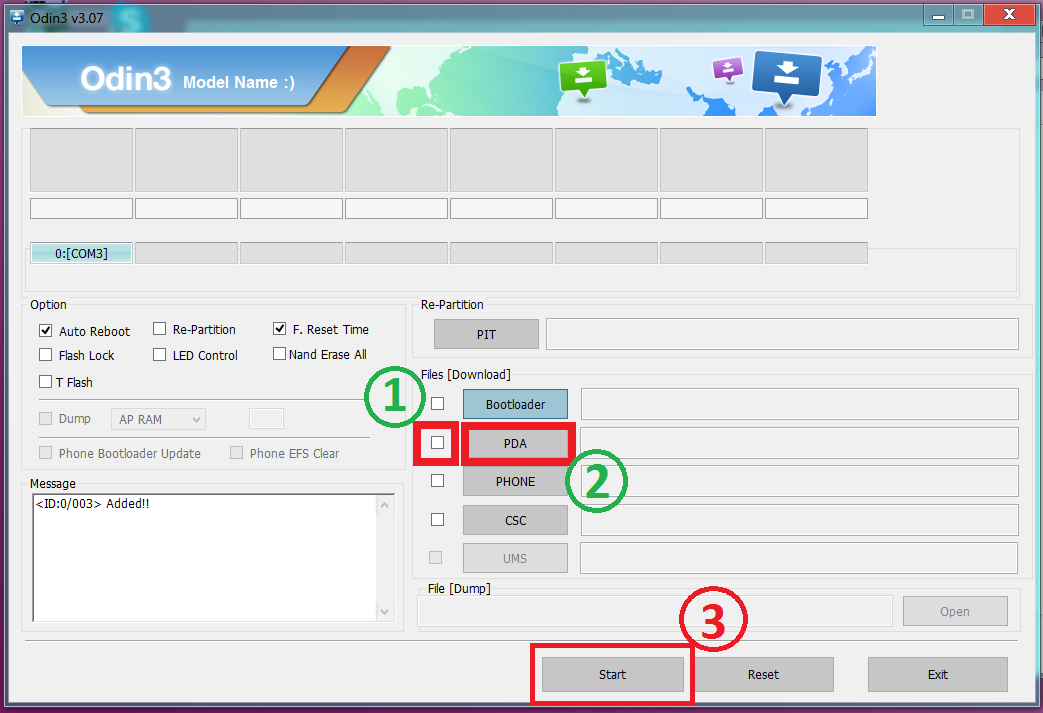Toggle the LED Control checkbox
The width and height of the screenshot is (1043, 713).
pyautogui.click(x=160, y=355)
